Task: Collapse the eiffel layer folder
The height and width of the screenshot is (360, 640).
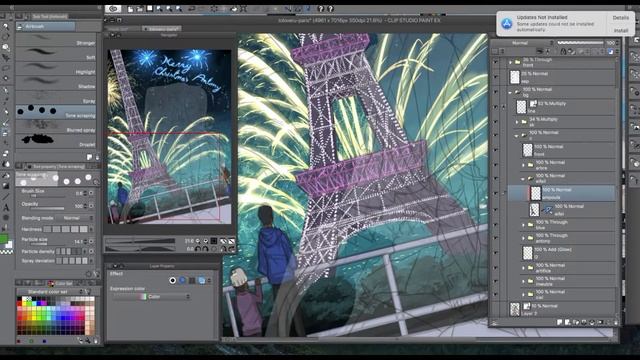Action: coord(523,179)
